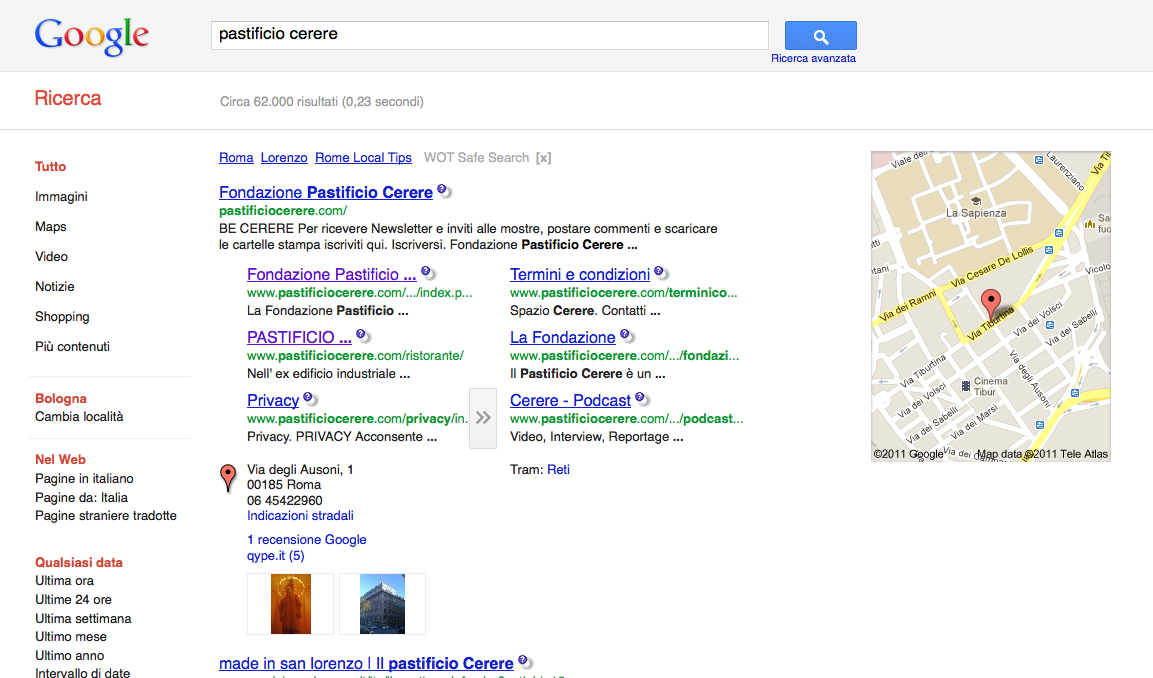Viewport: 1153px width, 678px height.
Task: Open the orange statue photo thumbnail
Action: coord(290,604)
